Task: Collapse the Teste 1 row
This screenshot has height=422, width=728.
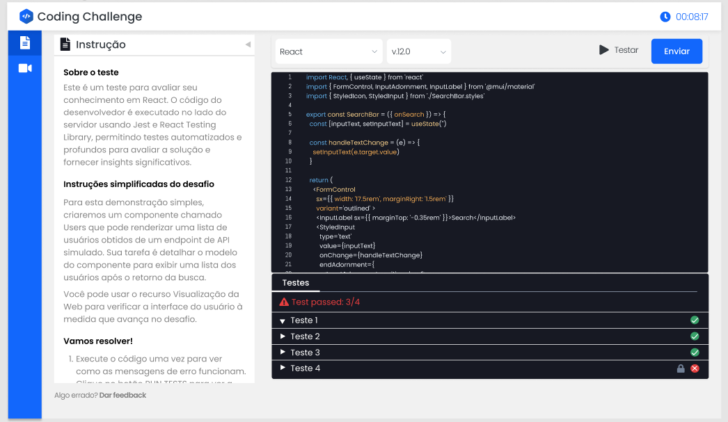Action: [x=283, y=321]
